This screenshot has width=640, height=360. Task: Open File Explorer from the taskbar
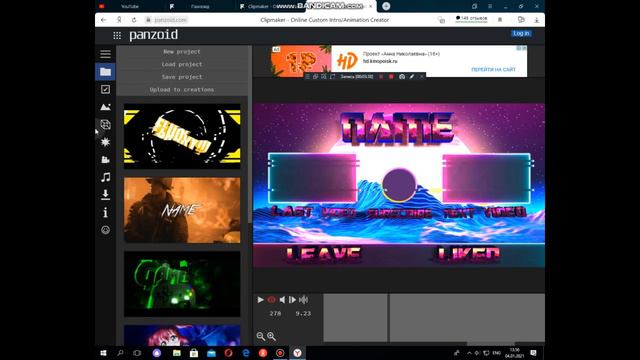[x=176, y=353]
